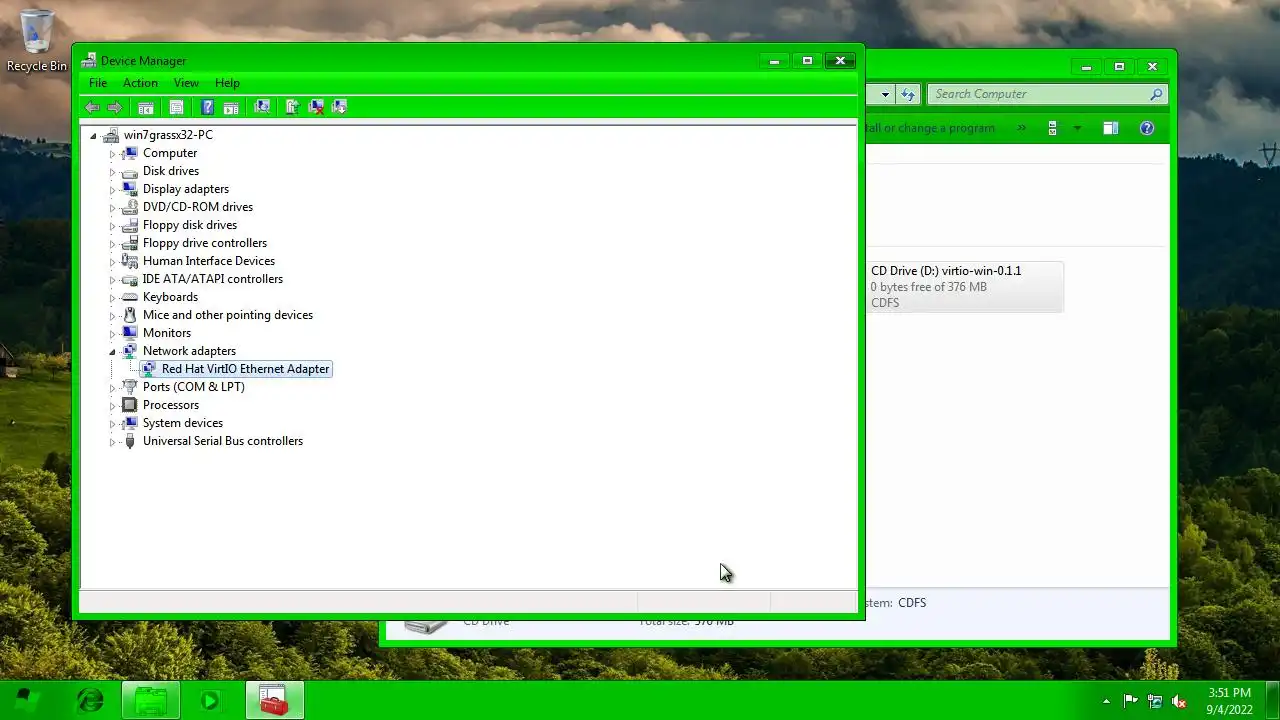
Task: Click the Change your view icon in Explorer
Action: click(x=1052, y=128)
